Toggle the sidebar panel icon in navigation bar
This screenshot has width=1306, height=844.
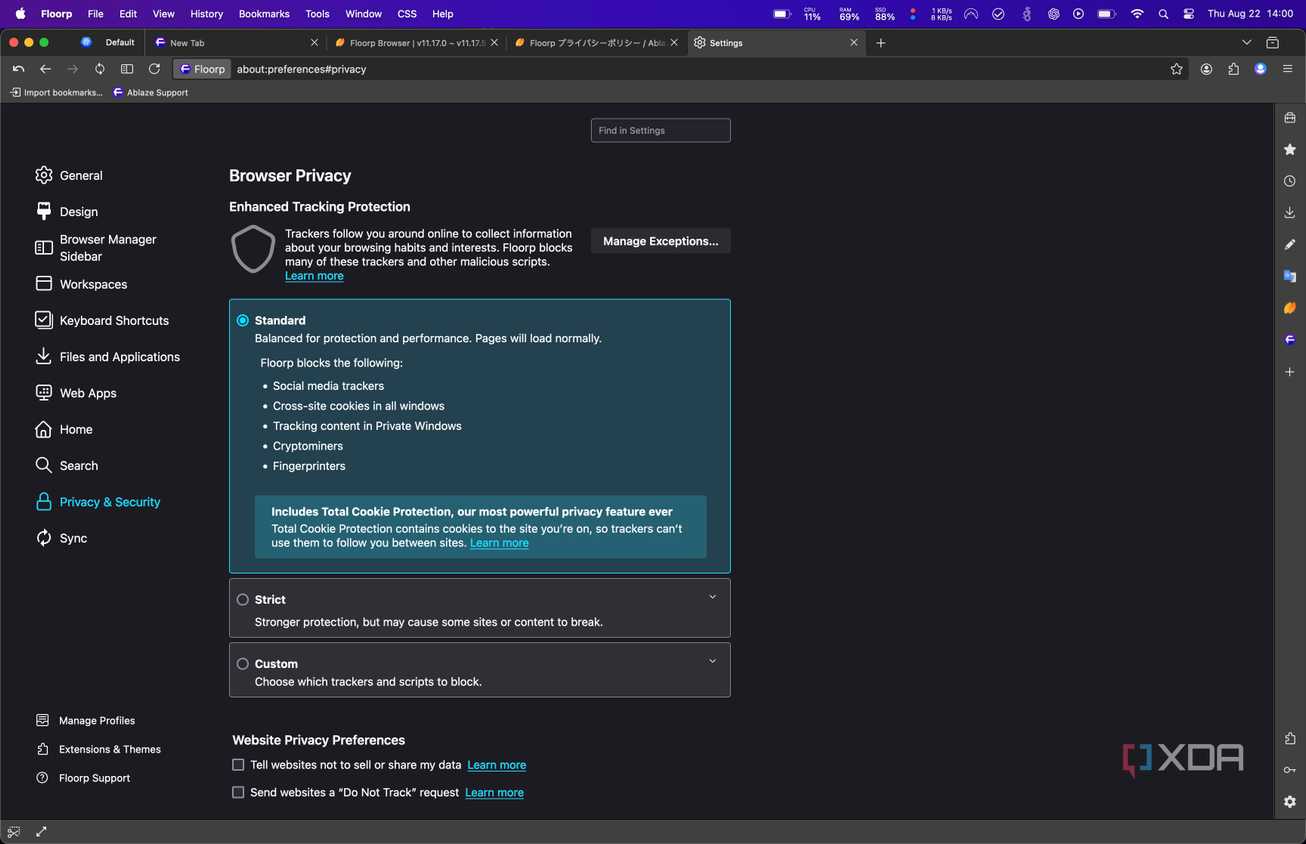(127, 69)
